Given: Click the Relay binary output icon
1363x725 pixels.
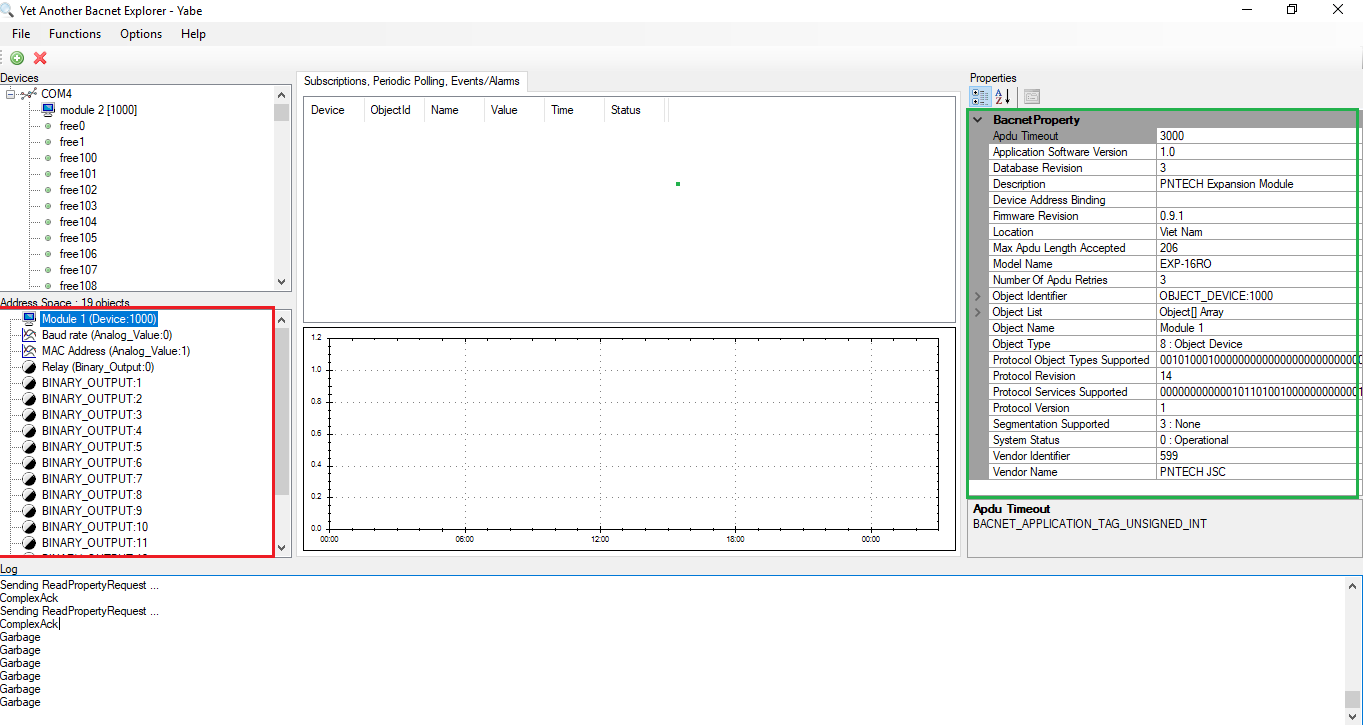Looking at the screenshot, I should [x=29, y=367].
